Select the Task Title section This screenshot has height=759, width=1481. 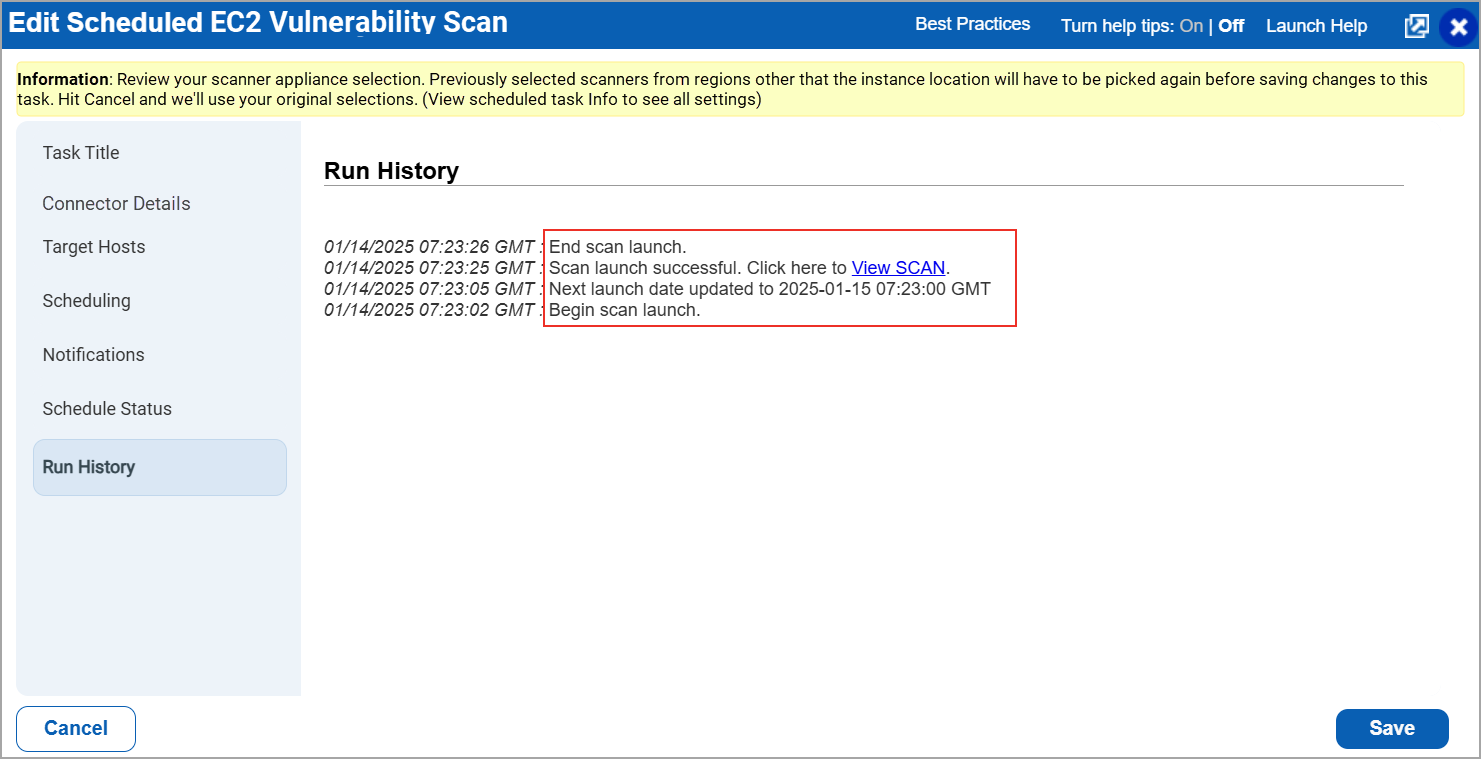click(81, 152)
